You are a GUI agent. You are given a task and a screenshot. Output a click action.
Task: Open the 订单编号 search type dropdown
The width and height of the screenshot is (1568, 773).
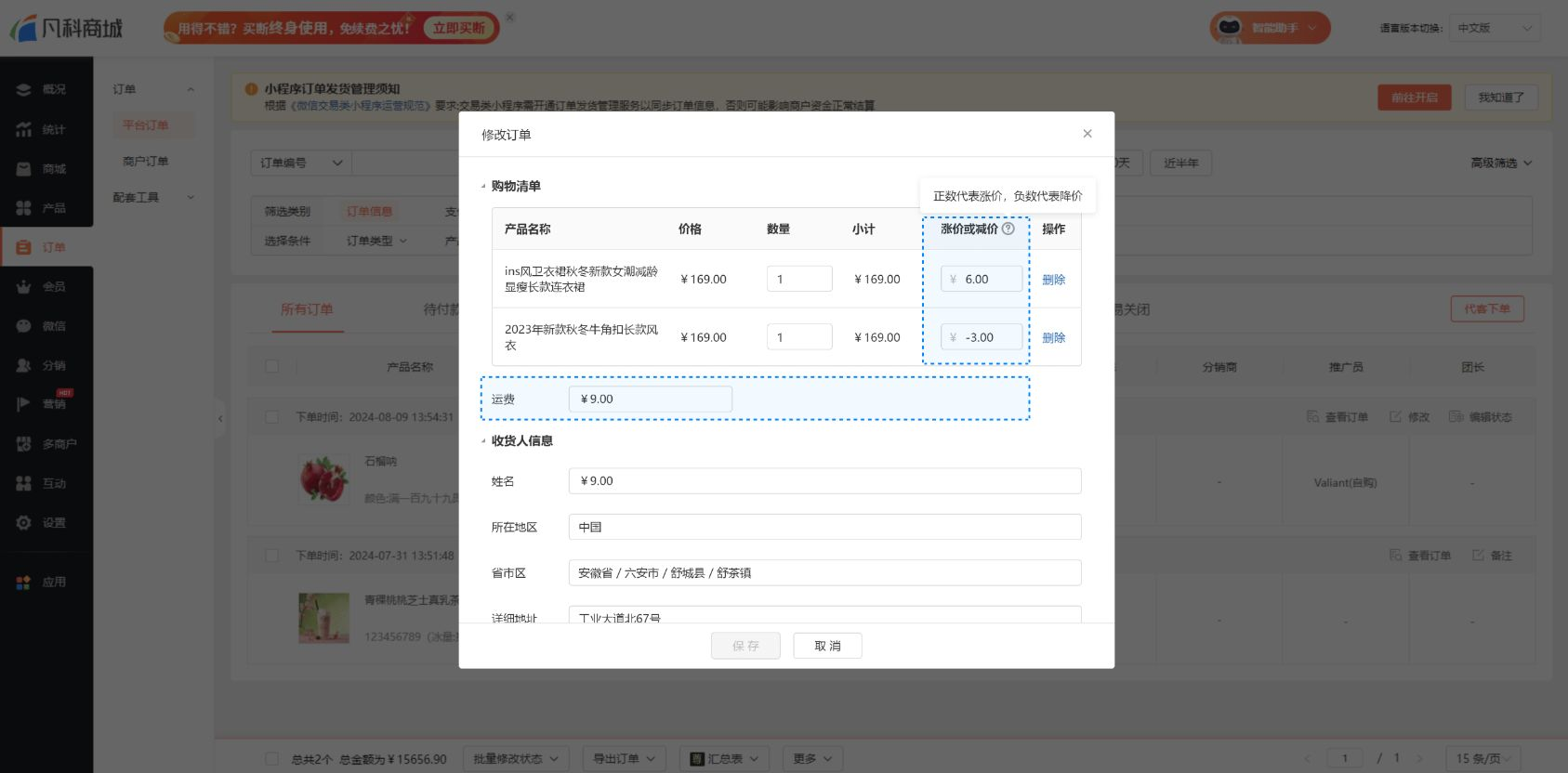(x=301, y=163)
